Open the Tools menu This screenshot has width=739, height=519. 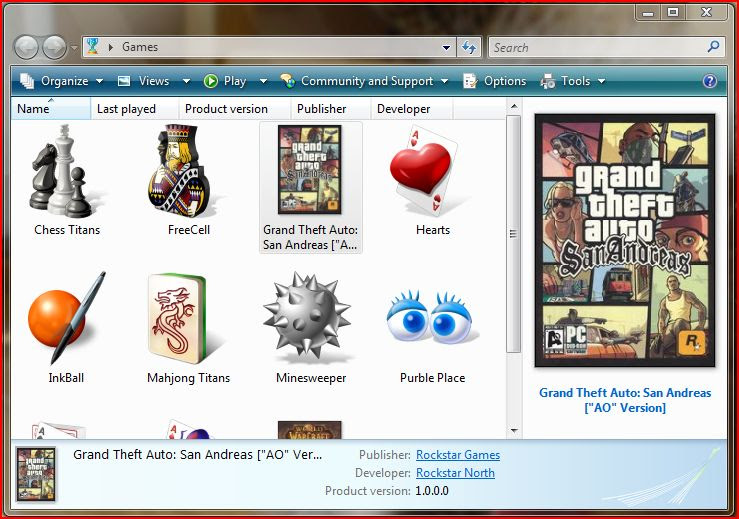(x=573, y=81)
